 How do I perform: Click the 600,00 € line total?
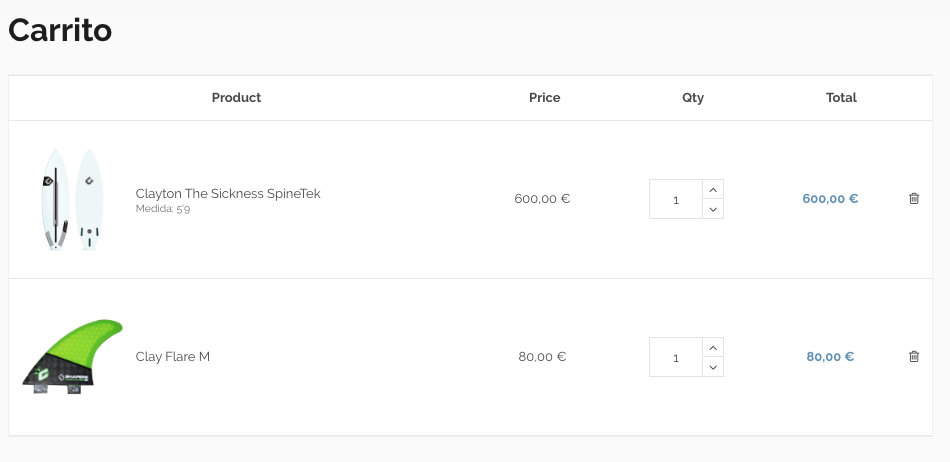(830, 199)
